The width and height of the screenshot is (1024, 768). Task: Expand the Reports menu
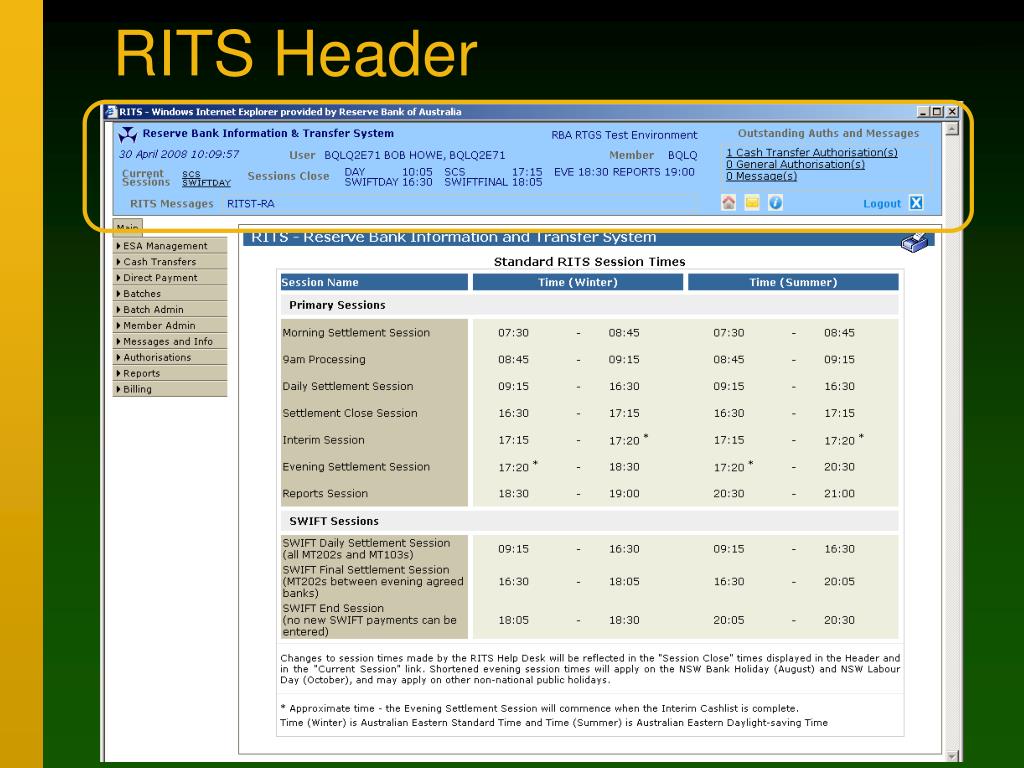tap(170, 374)
